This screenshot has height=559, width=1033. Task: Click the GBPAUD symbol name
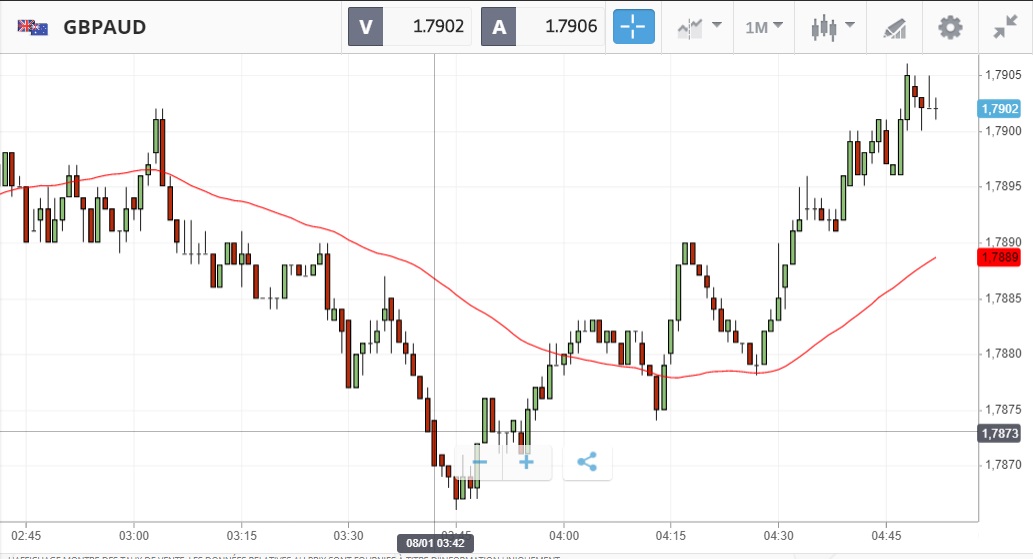105,27
